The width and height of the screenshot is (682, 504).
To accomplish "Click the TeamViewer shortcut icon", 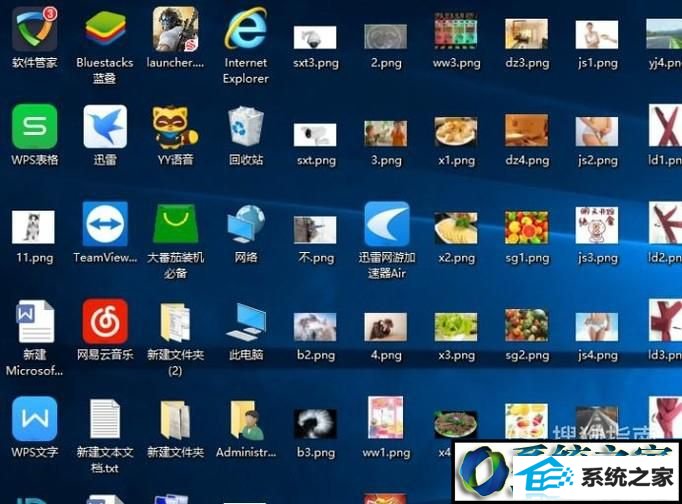I will tap(105, 224).
